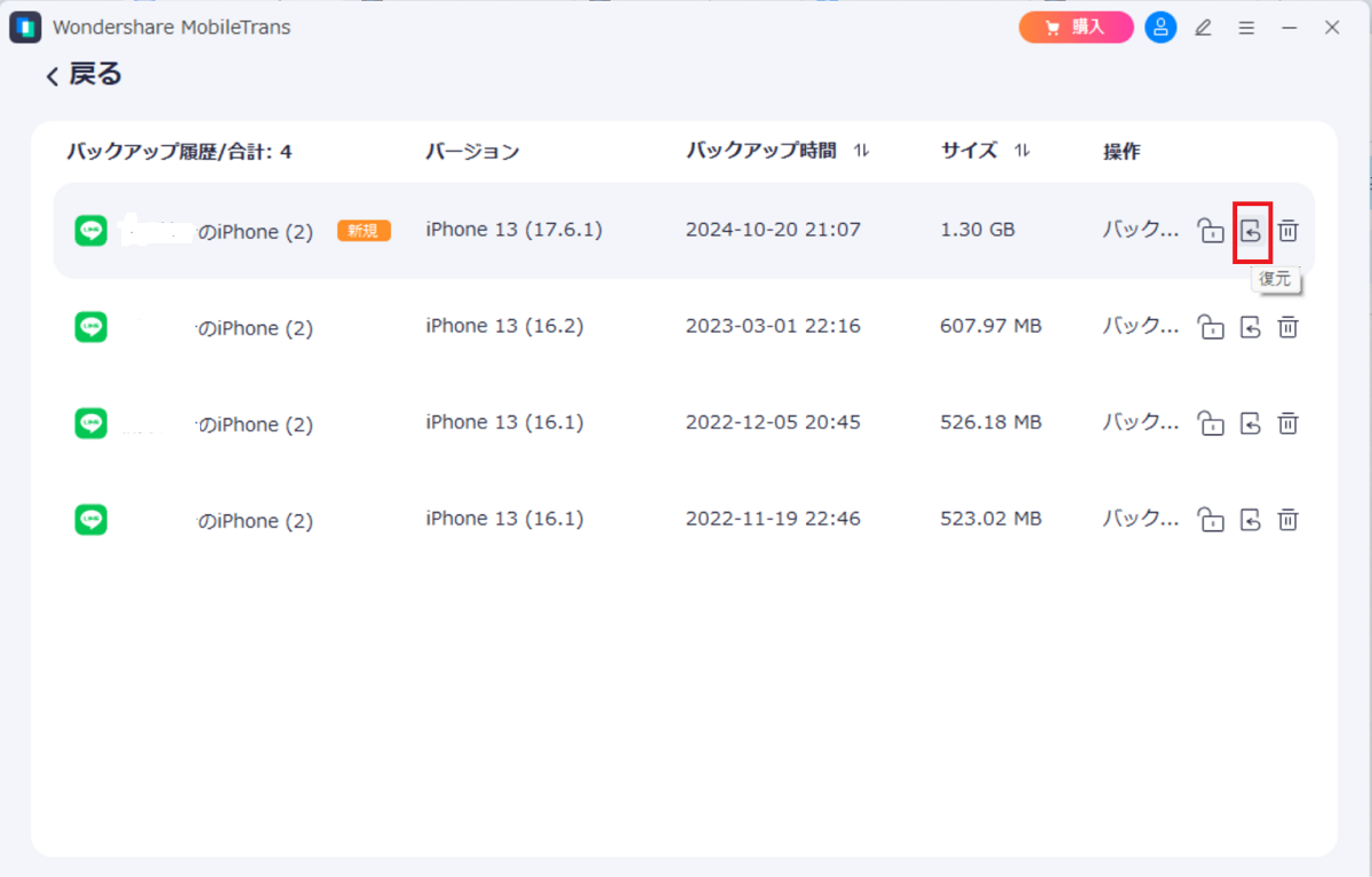Restore the 2024-10-20 21:07 backup

pos(1250,231)
